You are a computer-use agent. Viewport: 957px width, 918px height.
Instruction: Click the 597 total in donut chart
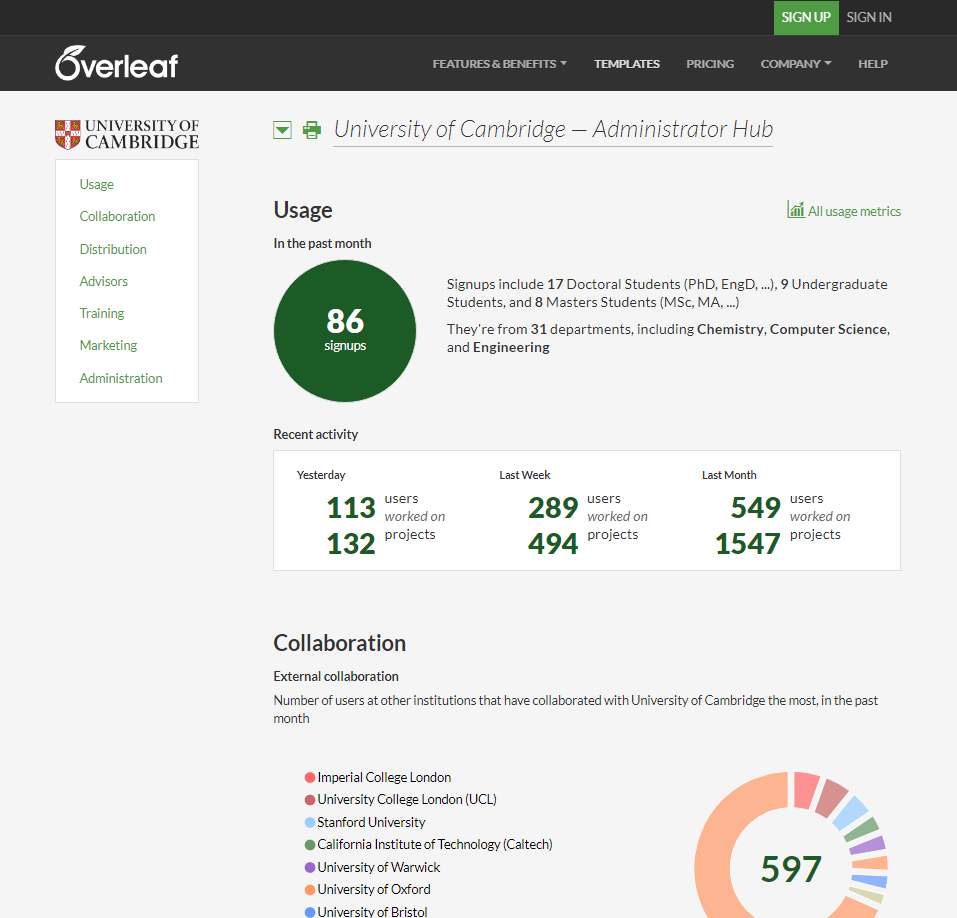point(791,869)
